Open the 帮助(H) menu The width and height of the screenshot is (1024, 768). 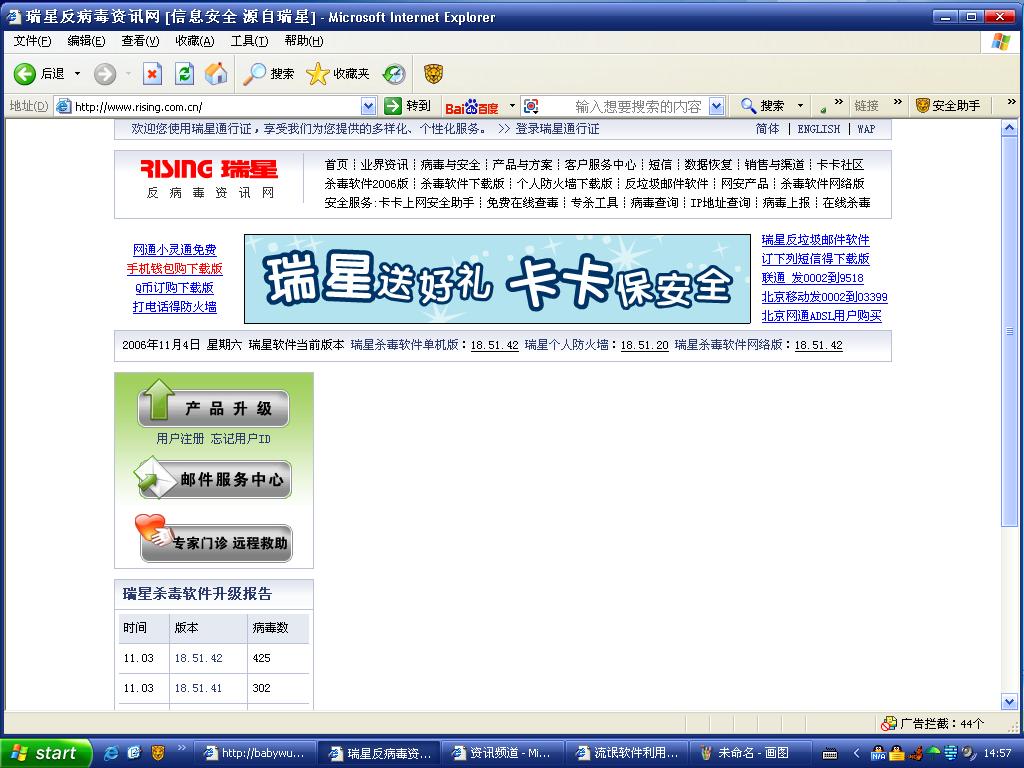pyautogui.click(x=304, y=41)
